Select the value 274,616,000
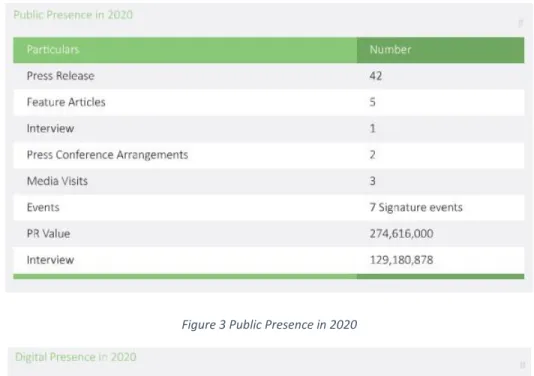The width and height of the screenshot is (534, 376). [x=402, y=234]
